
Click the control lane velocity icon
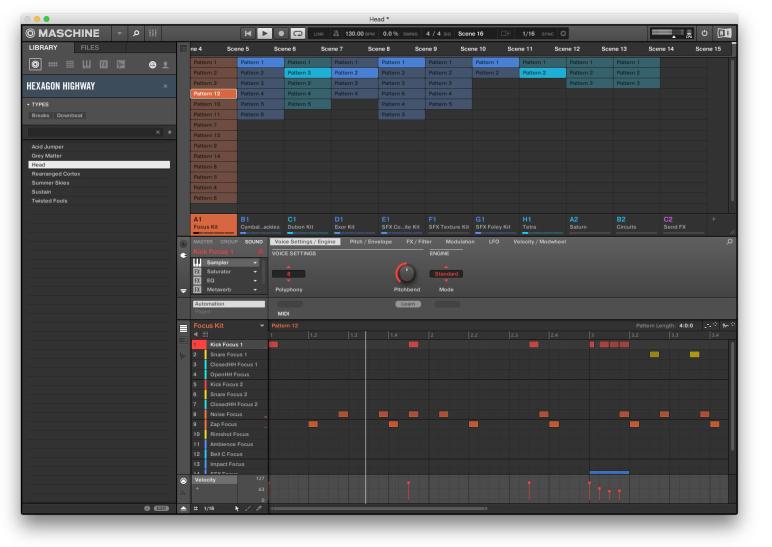183,481
